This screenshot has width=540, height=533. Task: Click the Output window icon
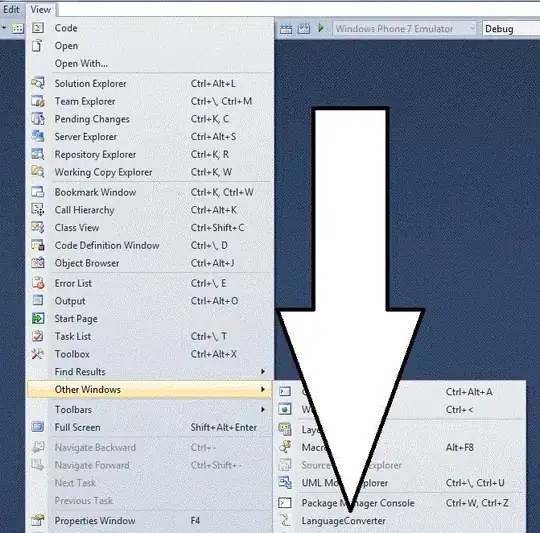38,300
